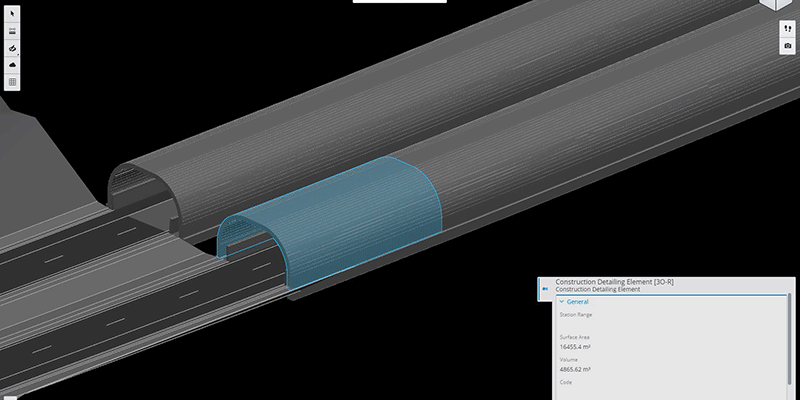
Task: Open the section/clipping tool icon
Action: tap(12, 48)
